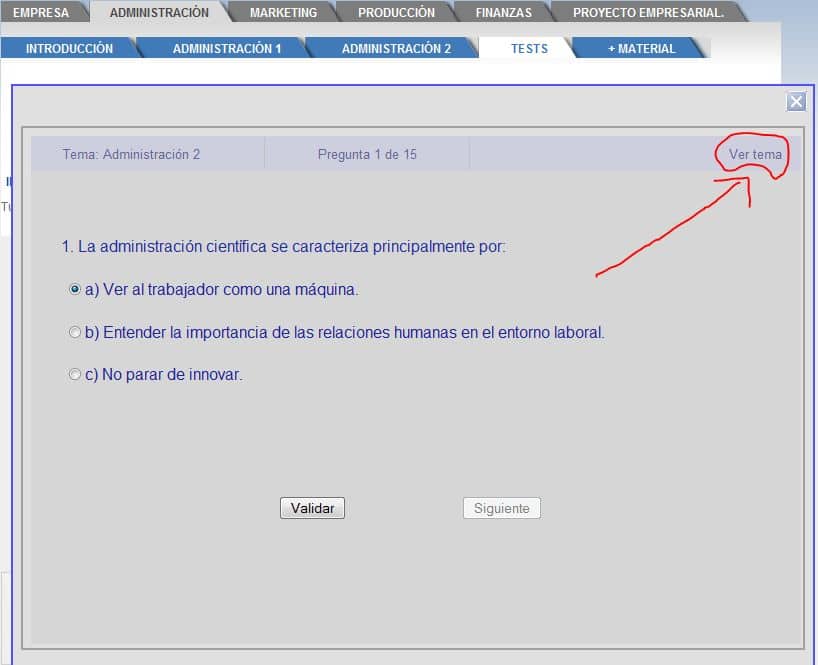This screenshot has width=818, height=665.
Task: Pick answer c) No parar de innovar
Action: (x=75, y=375)
